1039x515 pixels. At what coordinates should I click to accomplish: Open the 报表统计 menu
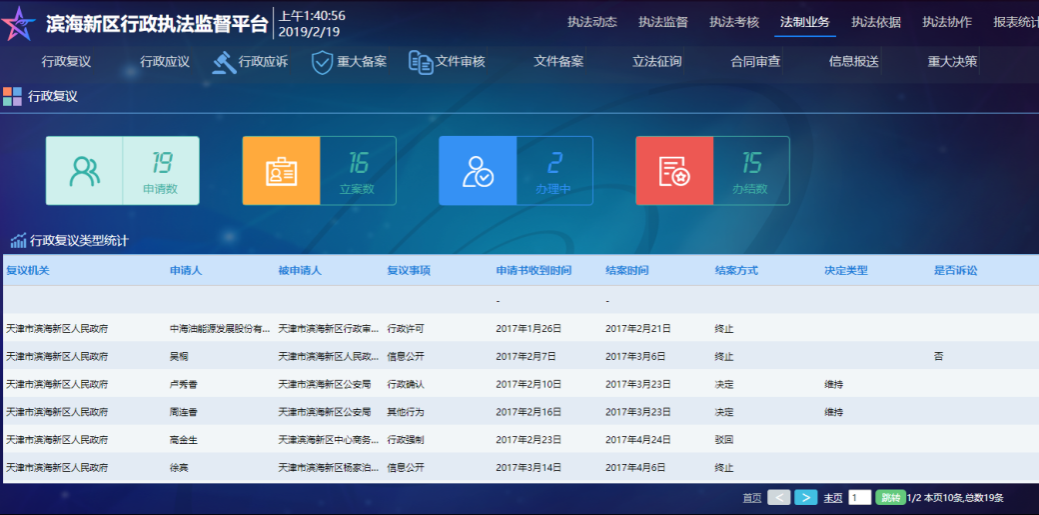(x=1016, y=22)
